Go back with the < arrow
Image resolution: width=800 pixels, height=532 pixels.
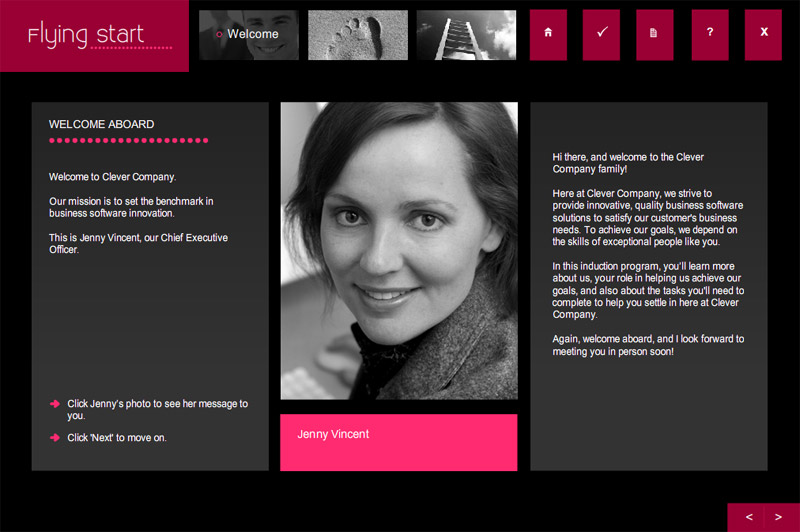click(x=748, y=517)
